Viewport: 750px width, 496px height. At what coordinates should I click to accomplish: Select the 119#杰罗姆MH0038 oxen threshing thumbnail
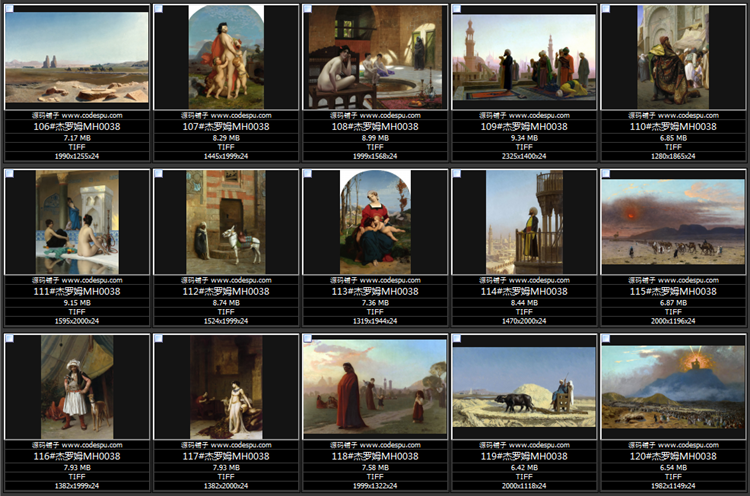[524, 387]
